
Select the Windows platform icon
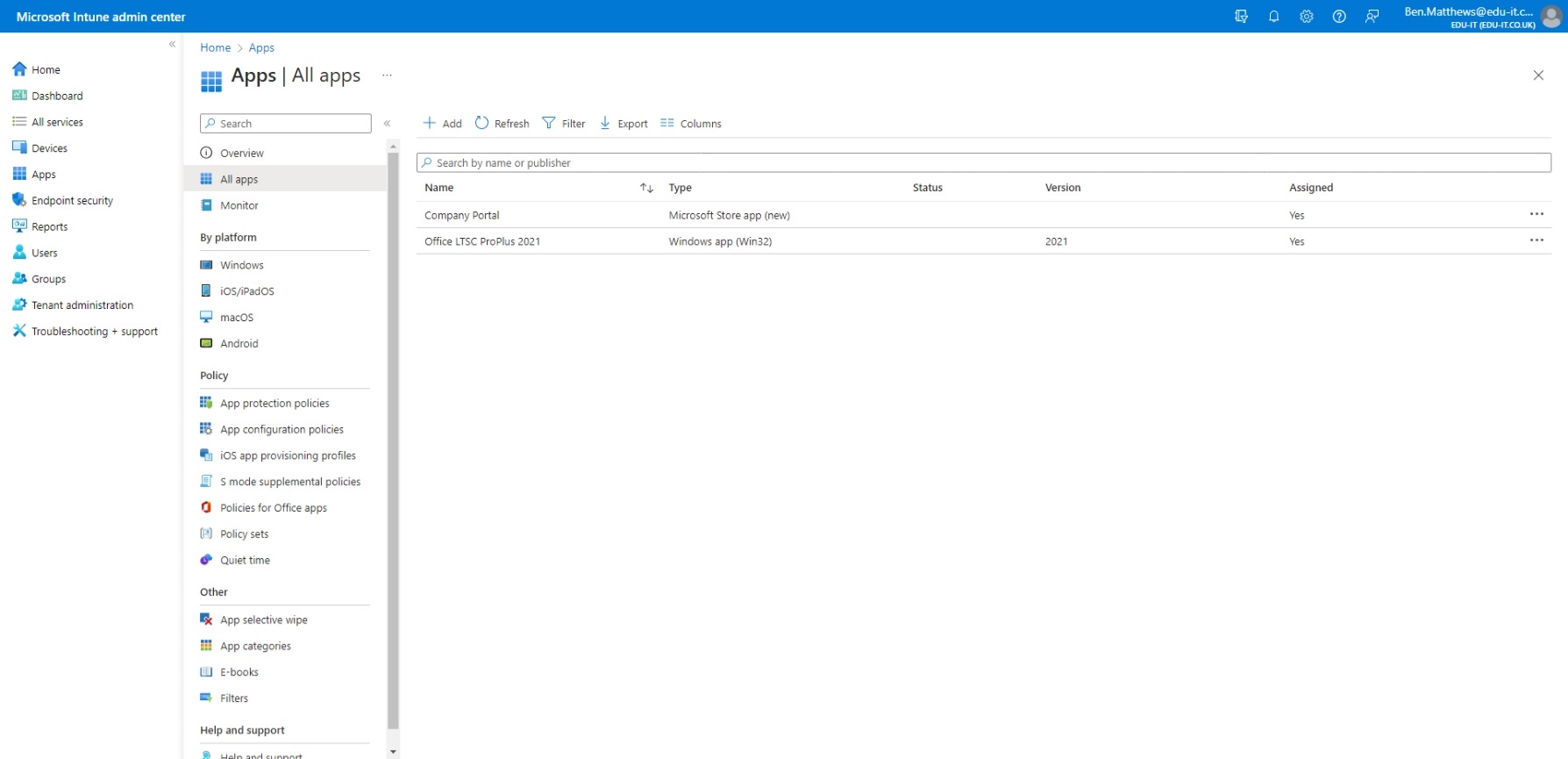click(x=206, y=265)
